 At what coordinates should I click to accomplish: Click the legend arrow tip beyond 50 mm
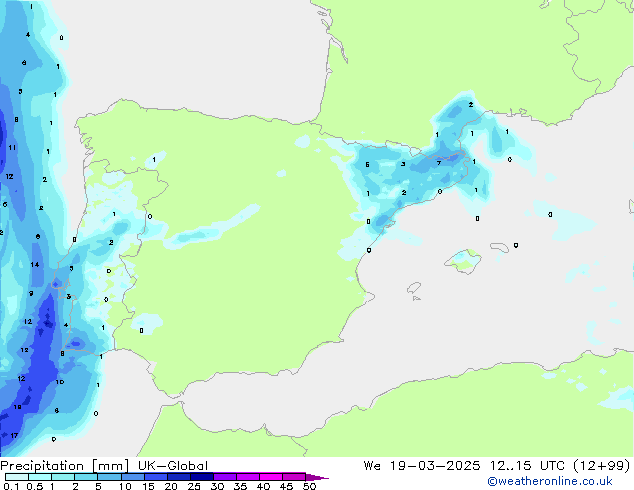(317, 477)
